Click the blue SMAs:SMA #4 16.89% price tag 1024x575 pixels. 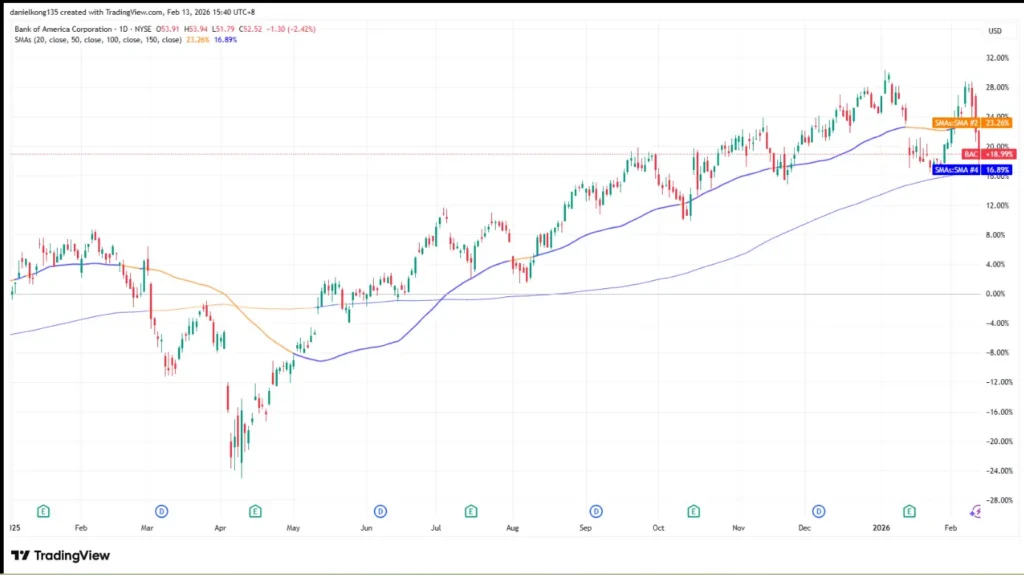(x=972, y=170)
